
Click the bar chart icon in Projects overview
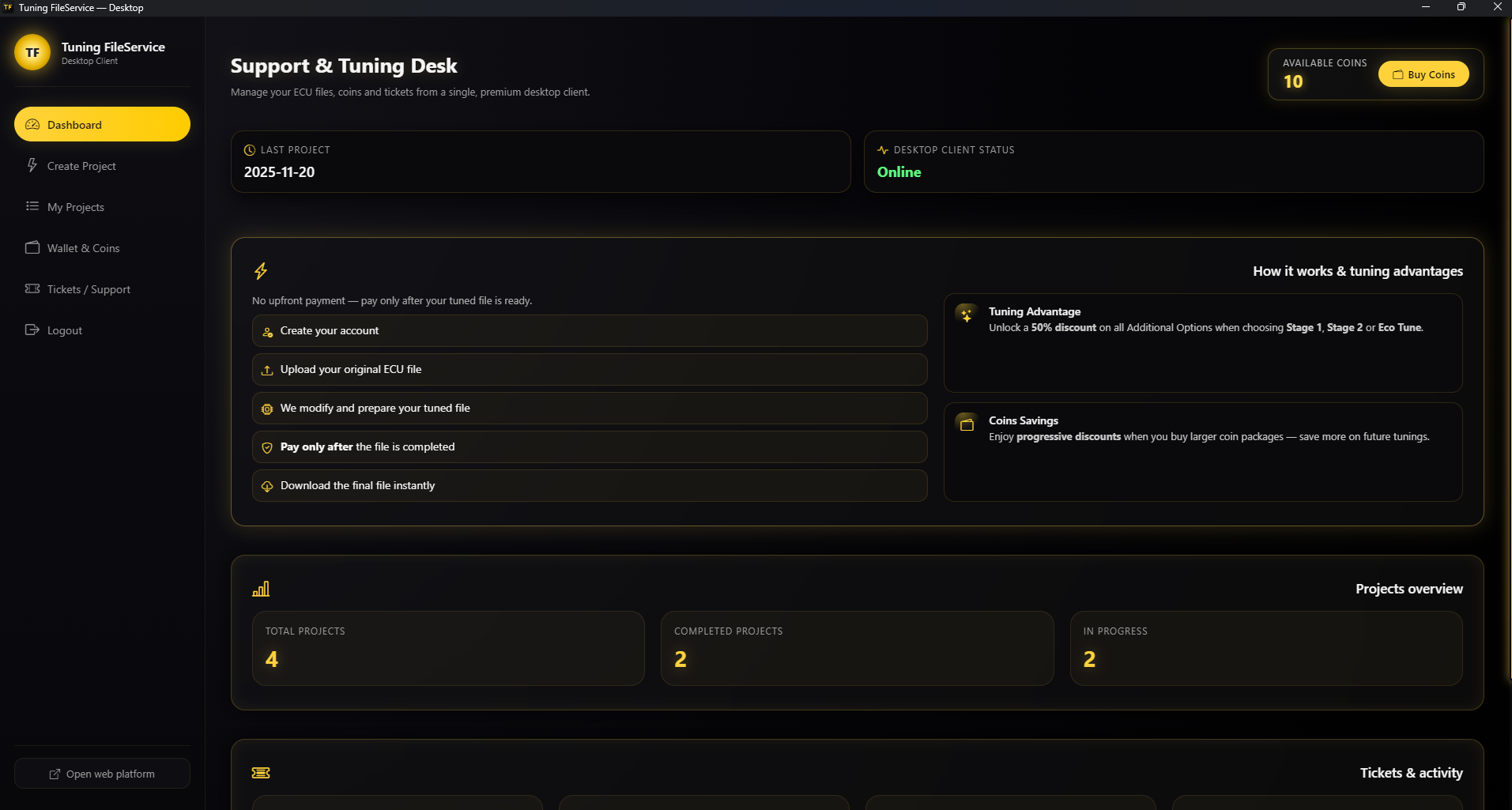[x=261, y=589]
